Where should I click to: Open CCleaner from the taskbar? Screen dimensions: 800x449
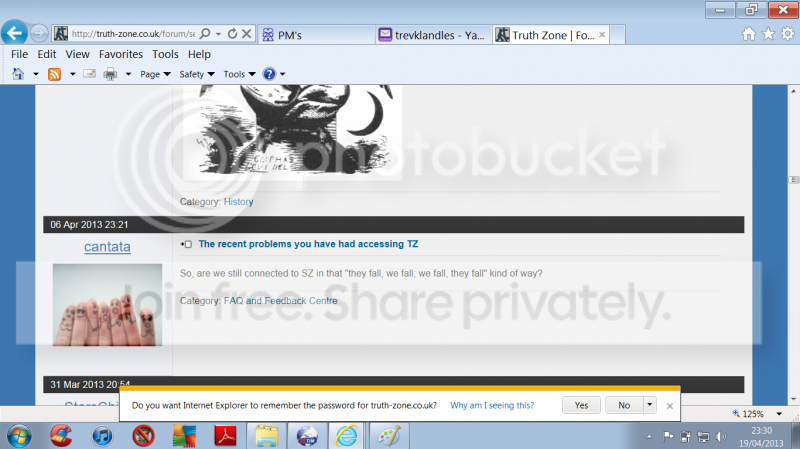pyautogui.click(x=61, y=436)
